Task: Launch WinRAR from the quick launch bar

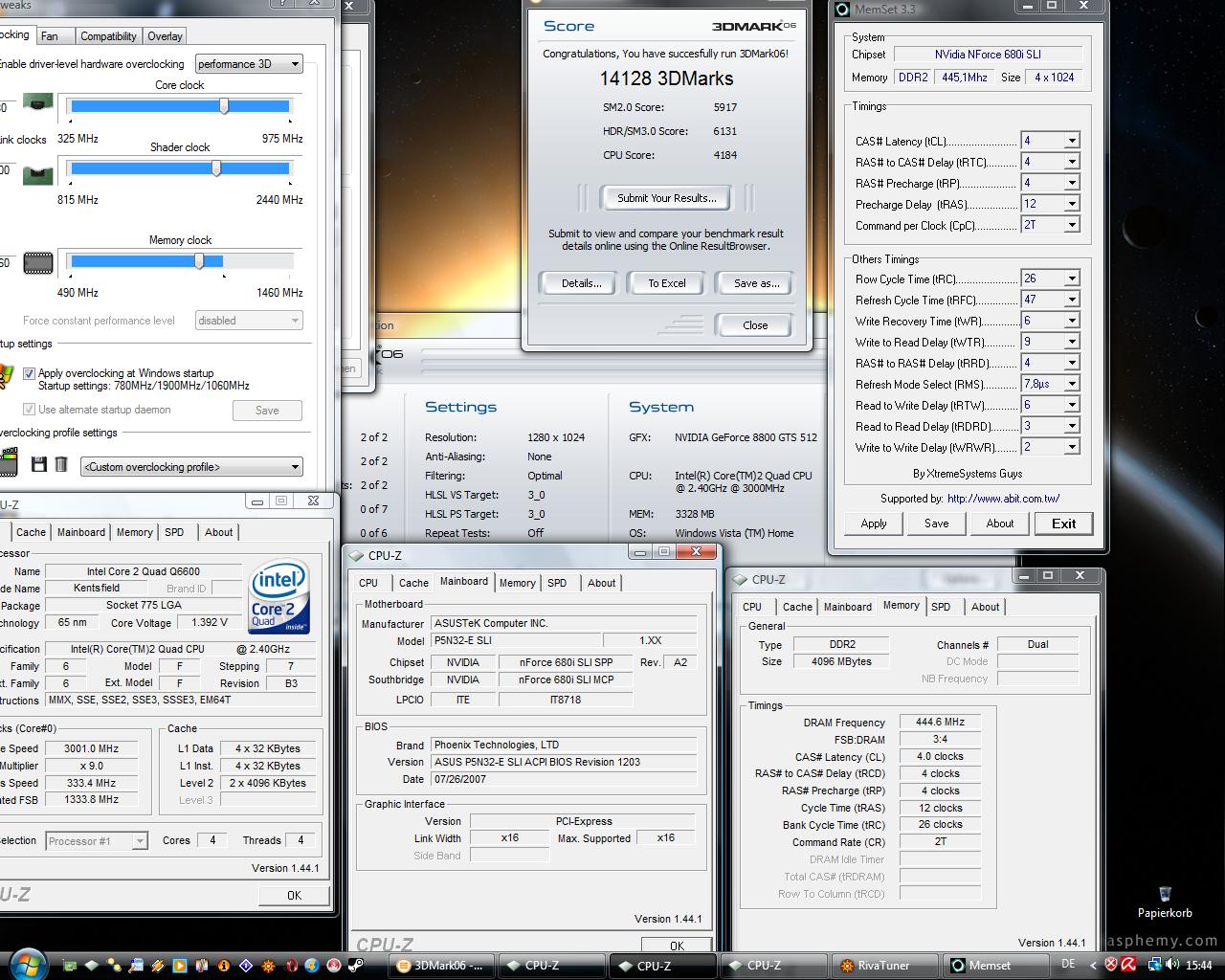Action: click(202, 966)
